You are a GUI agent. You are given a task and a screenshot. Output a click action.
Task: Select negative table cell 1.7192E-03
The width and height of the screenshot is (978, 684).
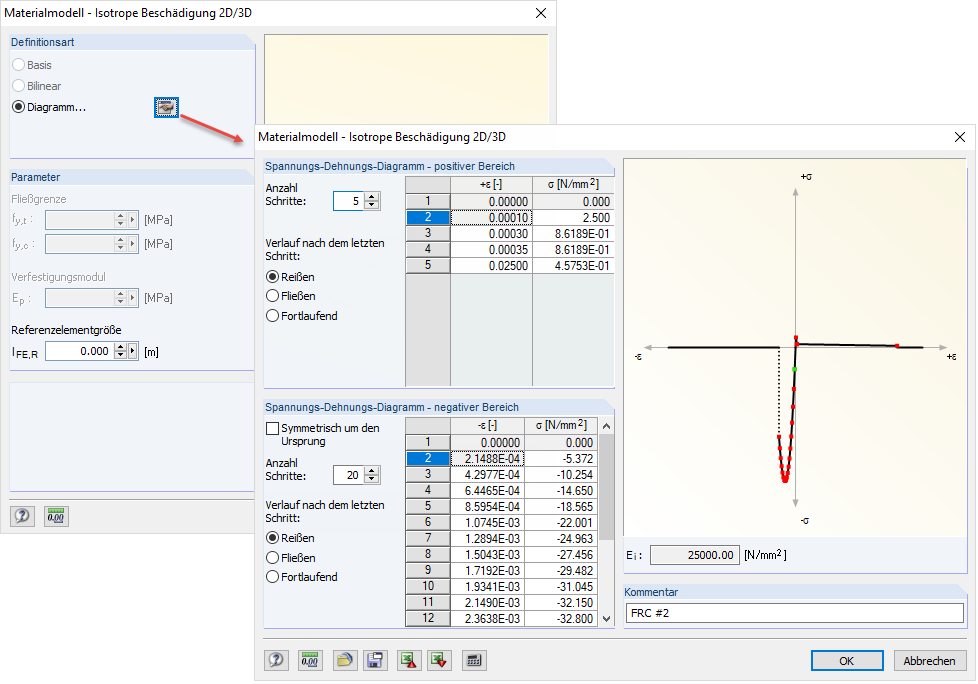pos(487,571)
